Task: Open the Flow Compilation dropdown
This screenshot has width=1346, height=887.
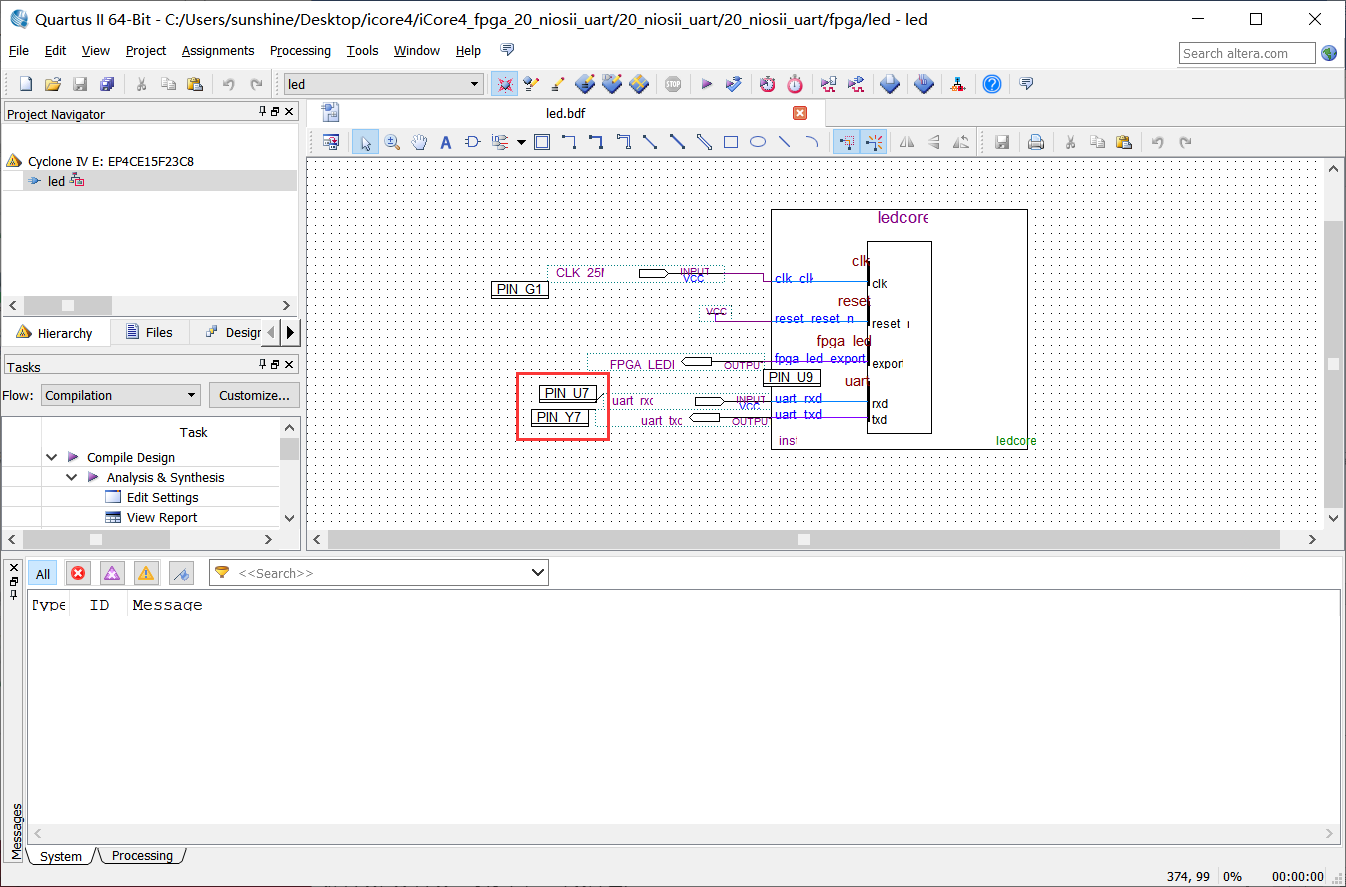Action: click(120, 395)
